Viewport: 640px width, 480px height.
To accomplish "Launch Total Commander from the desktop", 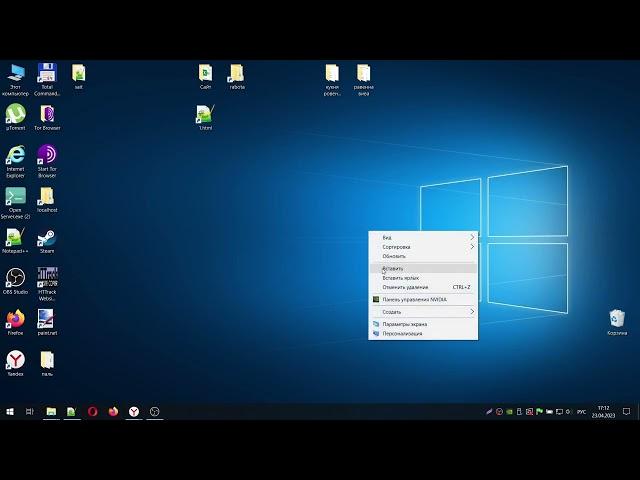I will click(x=47, y=80).
